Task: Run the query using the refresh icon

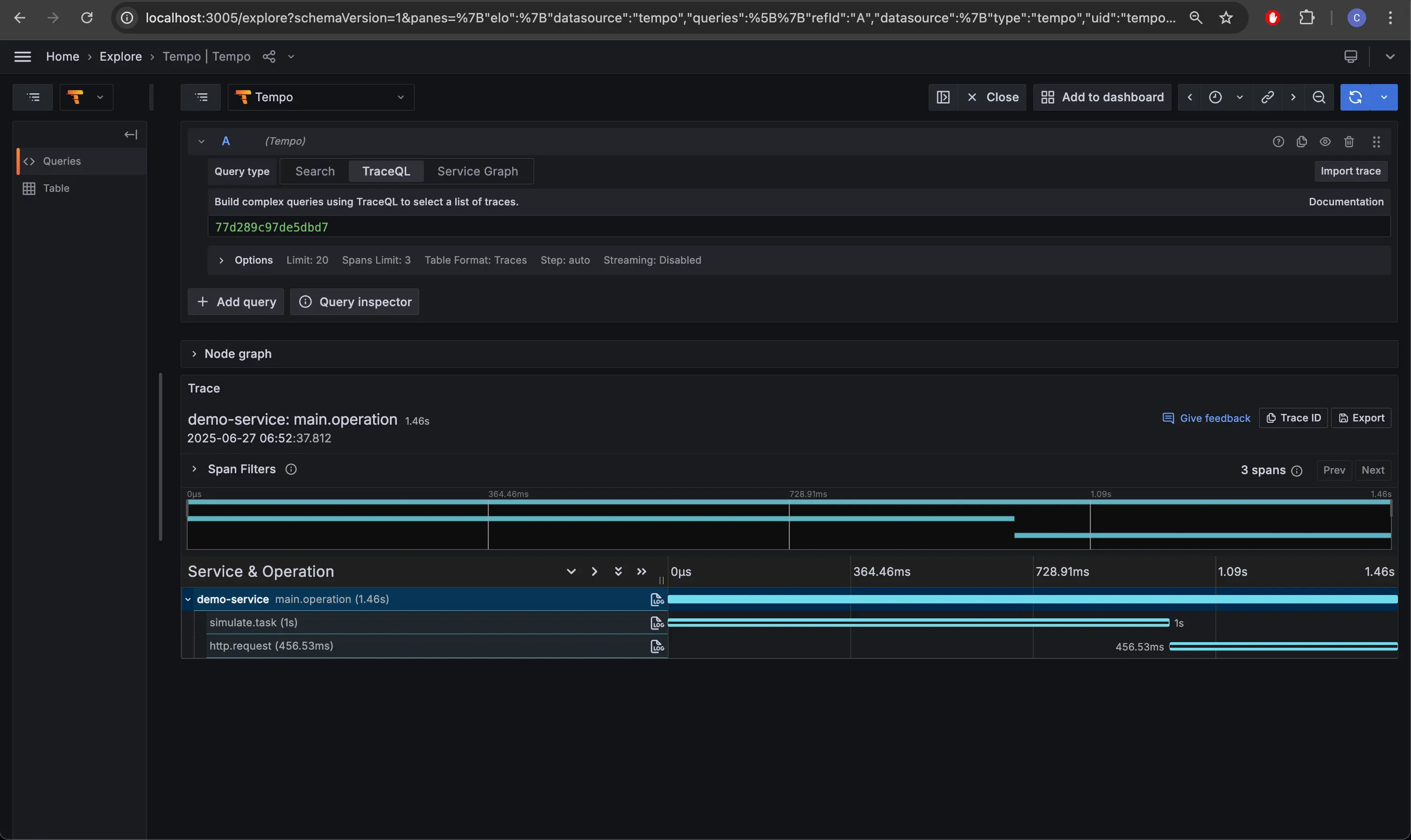Action: 1355,97
